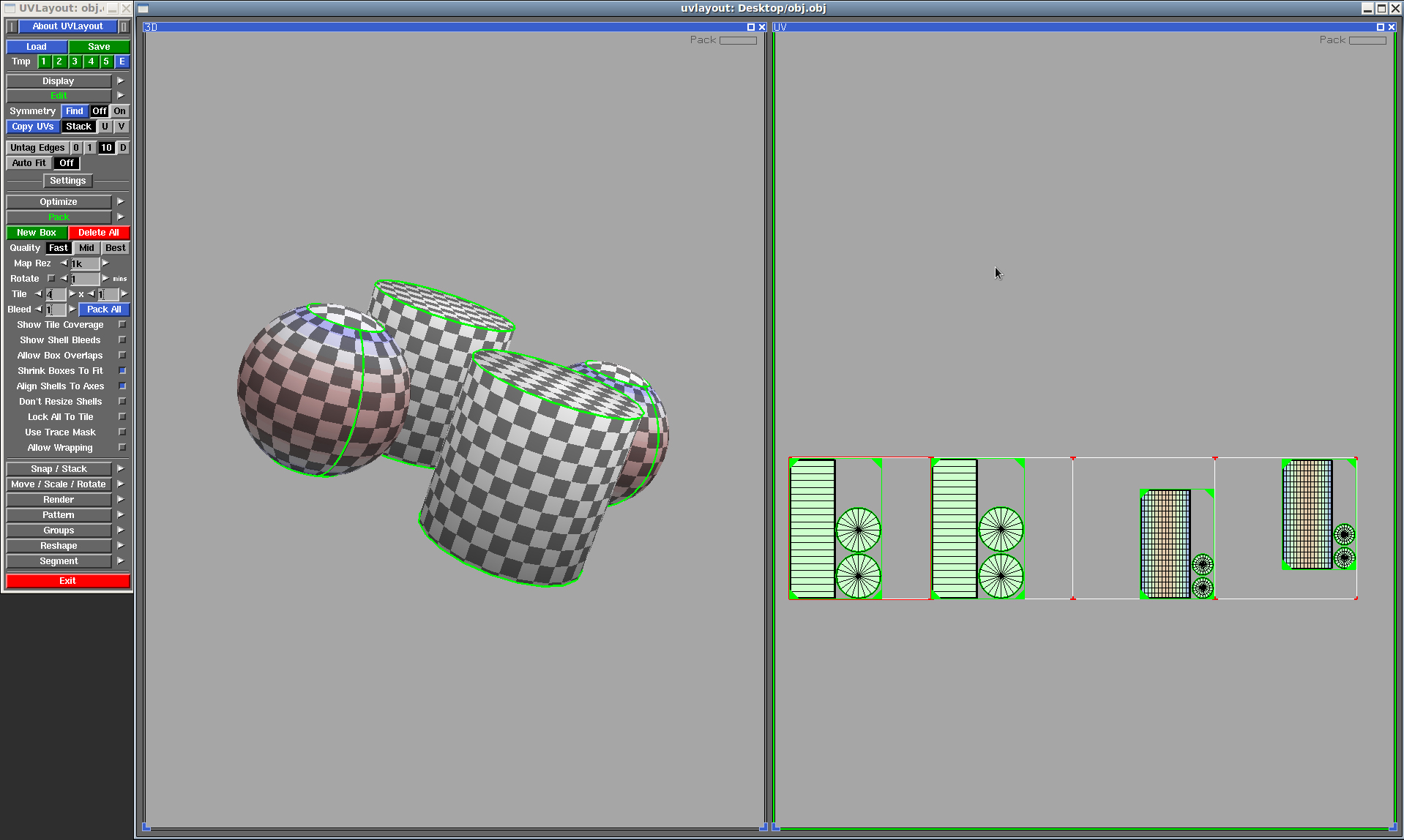Click the Pack progress bar in UV view
1404x840 pixels.
pos(1367,41)
